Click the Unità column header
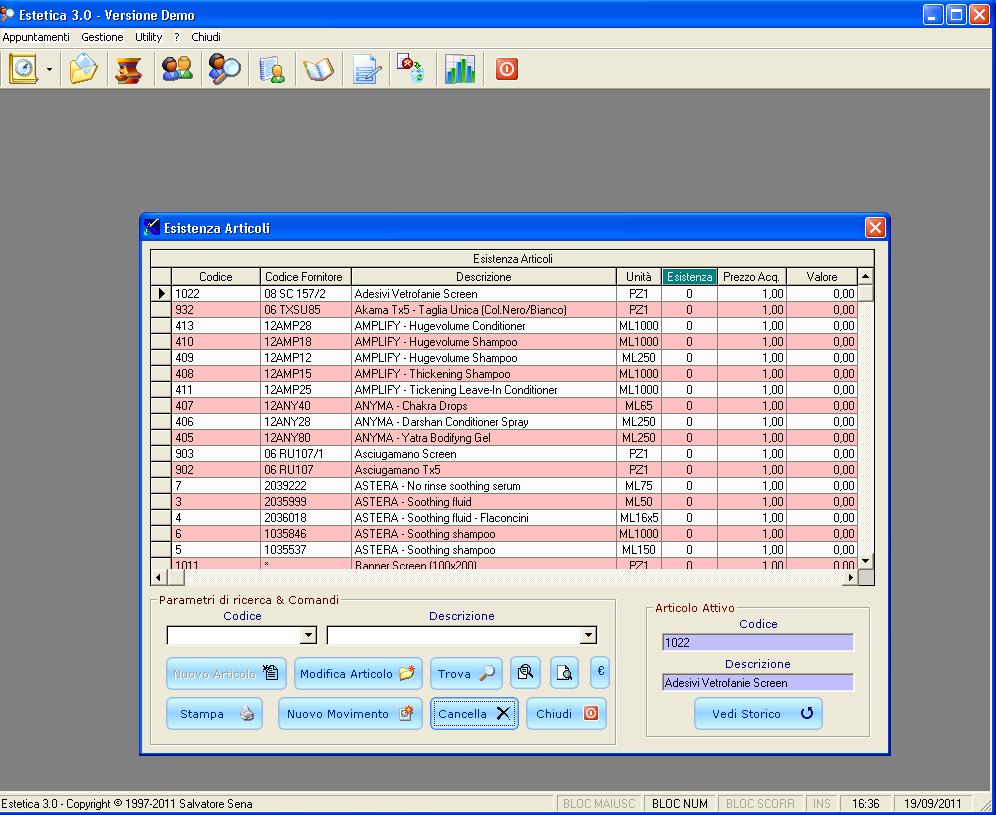Image resolution: width=996 pixels, height=815 pixels. pos(638,276)
